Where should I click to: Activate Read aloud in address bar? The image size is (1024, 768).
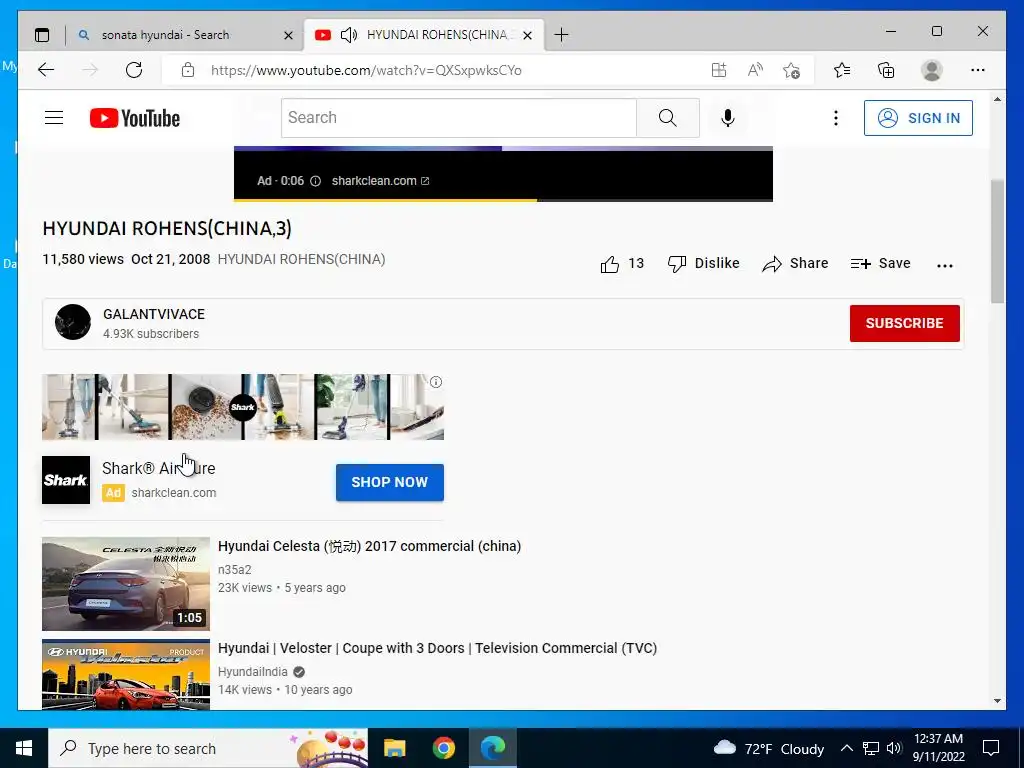755,70
